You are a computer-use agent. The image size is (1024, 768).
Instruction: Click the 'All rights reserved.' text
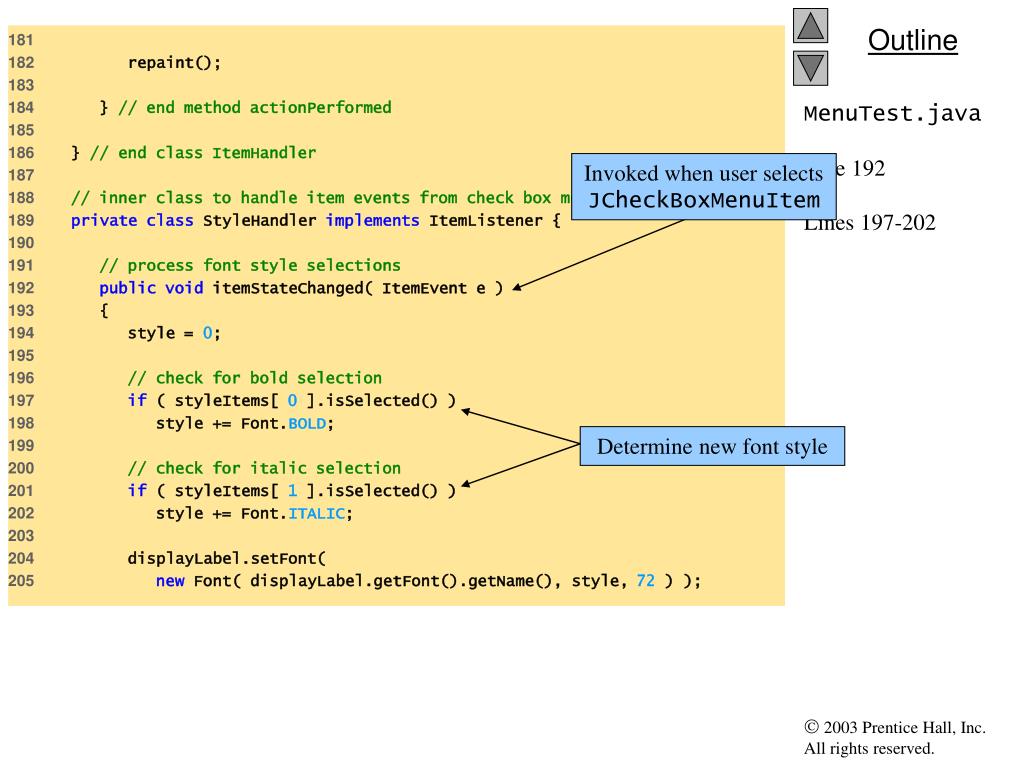(869, 748)
